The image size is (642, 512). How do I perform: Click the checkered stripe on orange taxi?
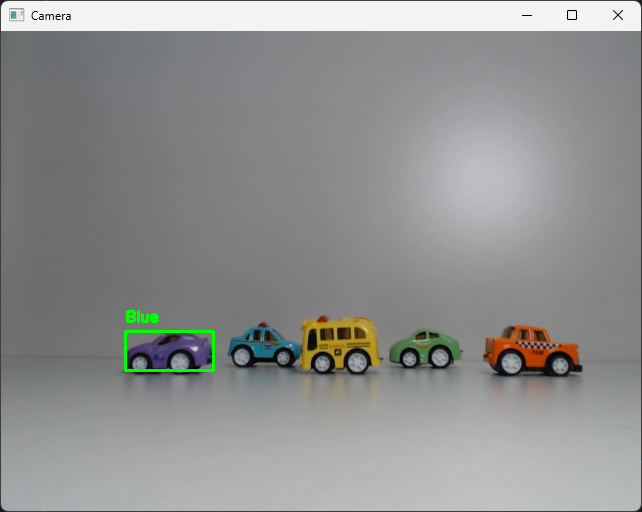[538, 345]
